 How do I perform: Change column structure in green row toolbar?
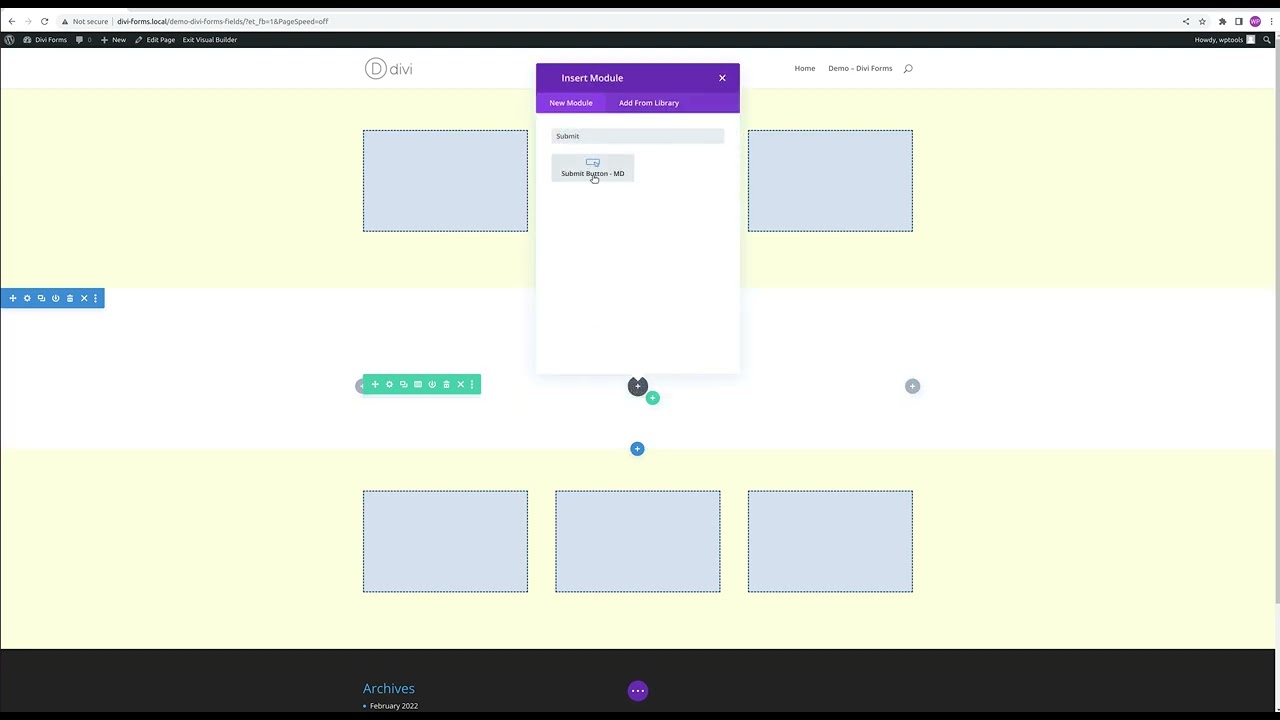418,384
